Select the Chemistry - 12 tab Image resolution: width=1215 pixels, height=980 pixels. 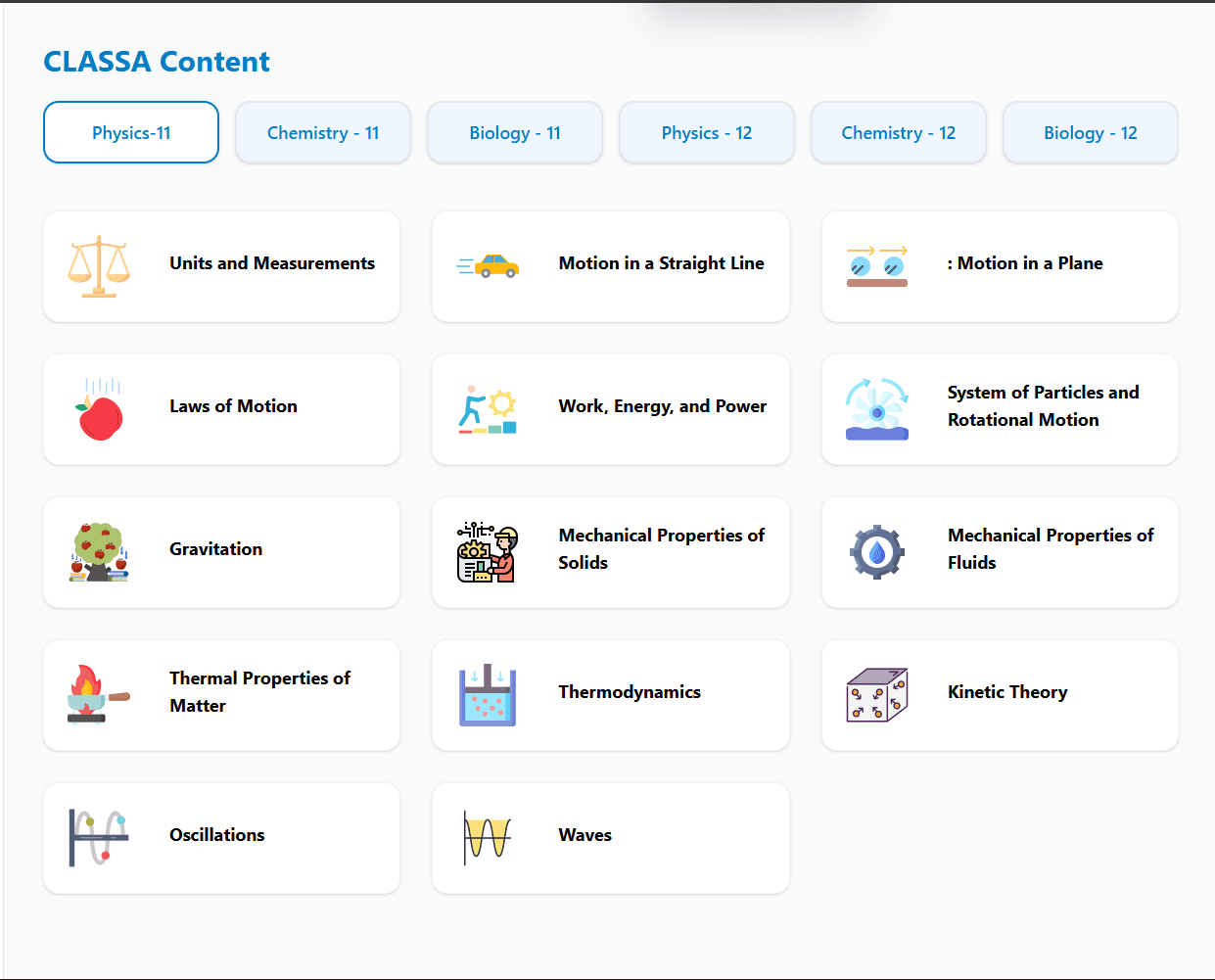click(898, 132)
